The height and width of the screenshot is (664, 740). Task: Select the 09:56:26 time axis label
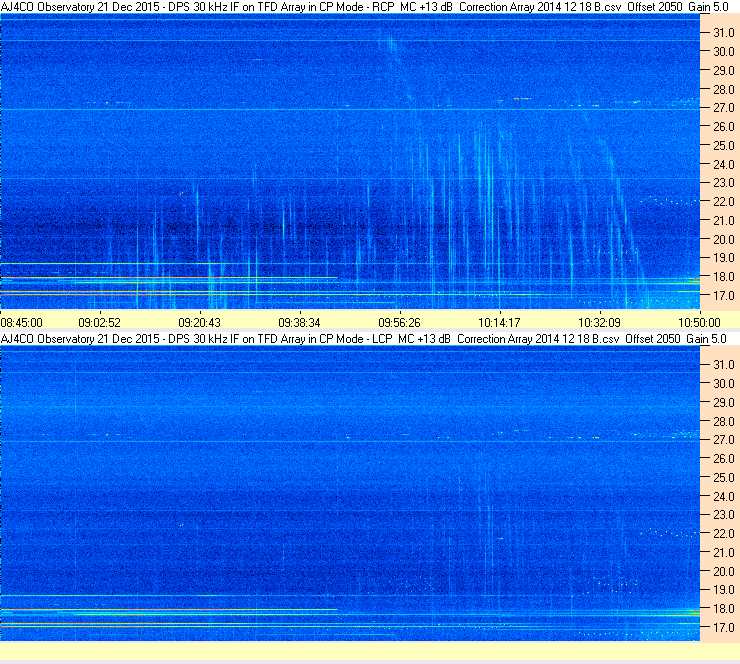400,323
